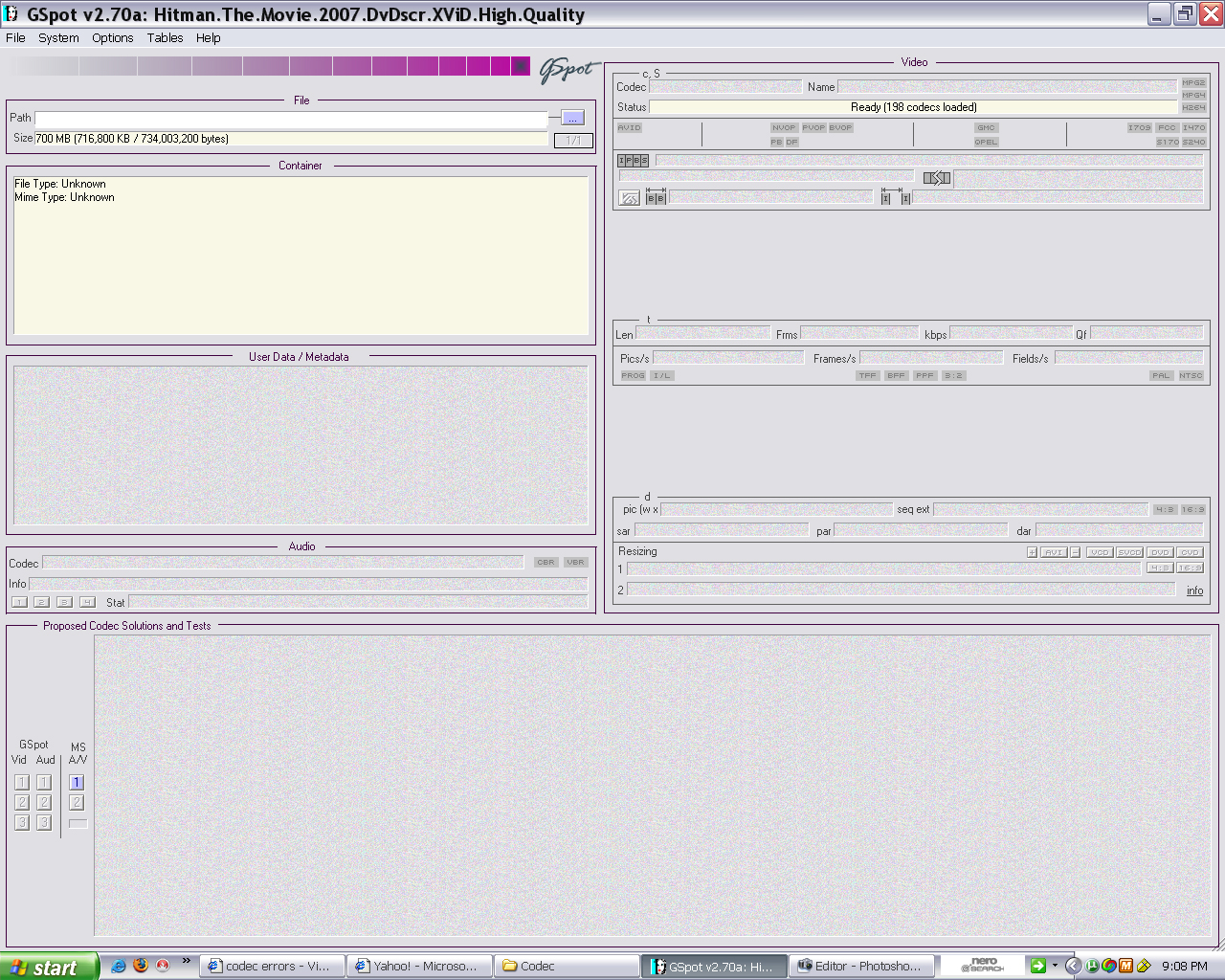This screenshot has height=980, width=1225.
Task: Click the PAL standard indicator
Action: [1161, 375]
